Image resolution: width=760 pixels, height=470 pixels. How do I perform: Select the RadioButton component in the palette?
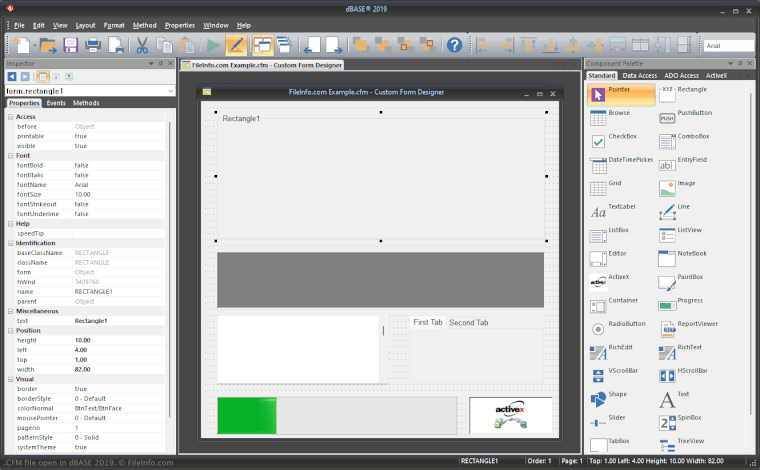(598, 327)
